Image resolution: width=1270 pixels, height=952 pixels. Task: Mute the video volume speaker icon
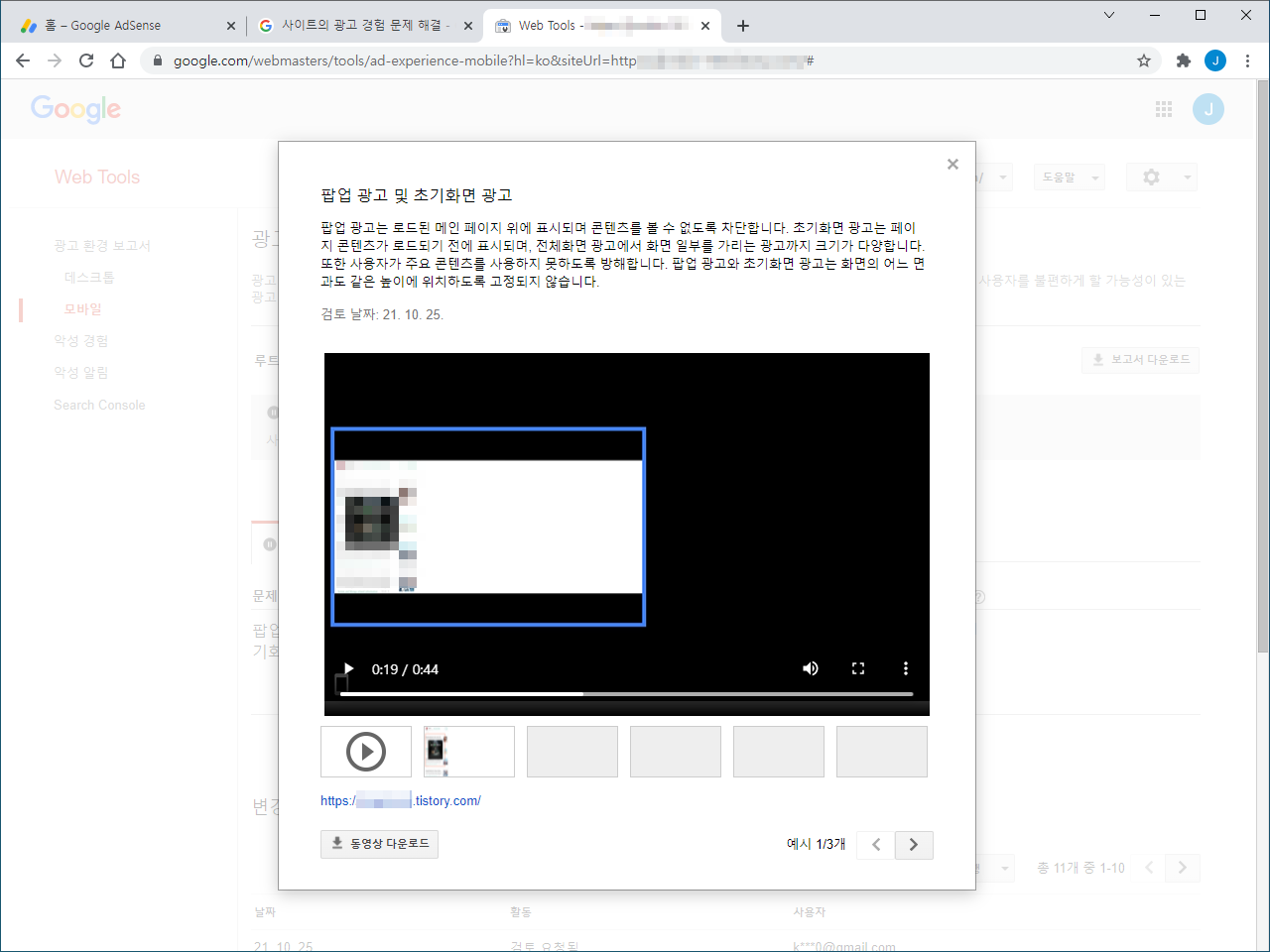811,668
